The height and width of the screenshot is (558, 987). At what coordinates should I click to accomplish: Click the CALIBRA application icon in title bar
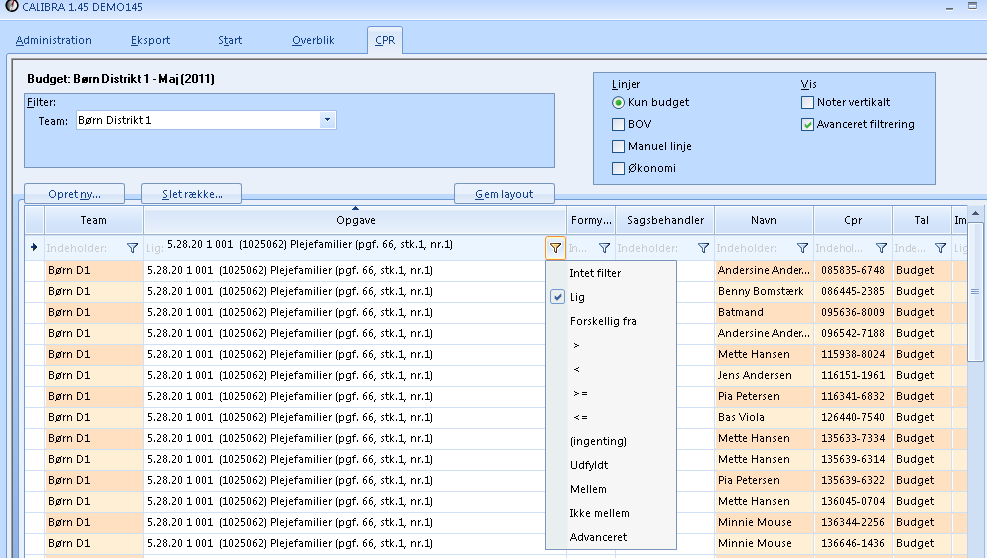[11, 7]
